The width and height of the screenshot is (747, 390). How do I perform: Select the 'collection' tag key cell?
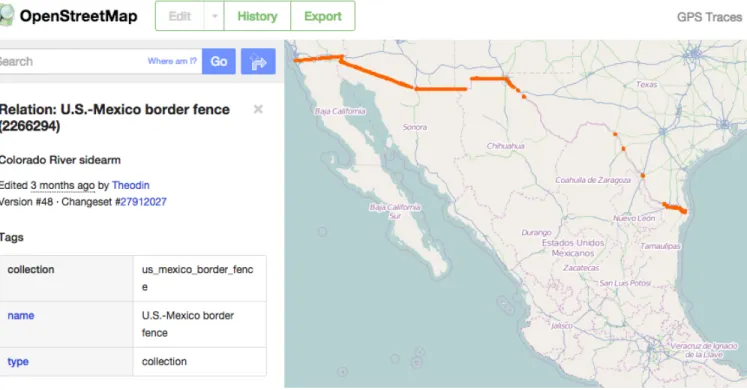67,279
